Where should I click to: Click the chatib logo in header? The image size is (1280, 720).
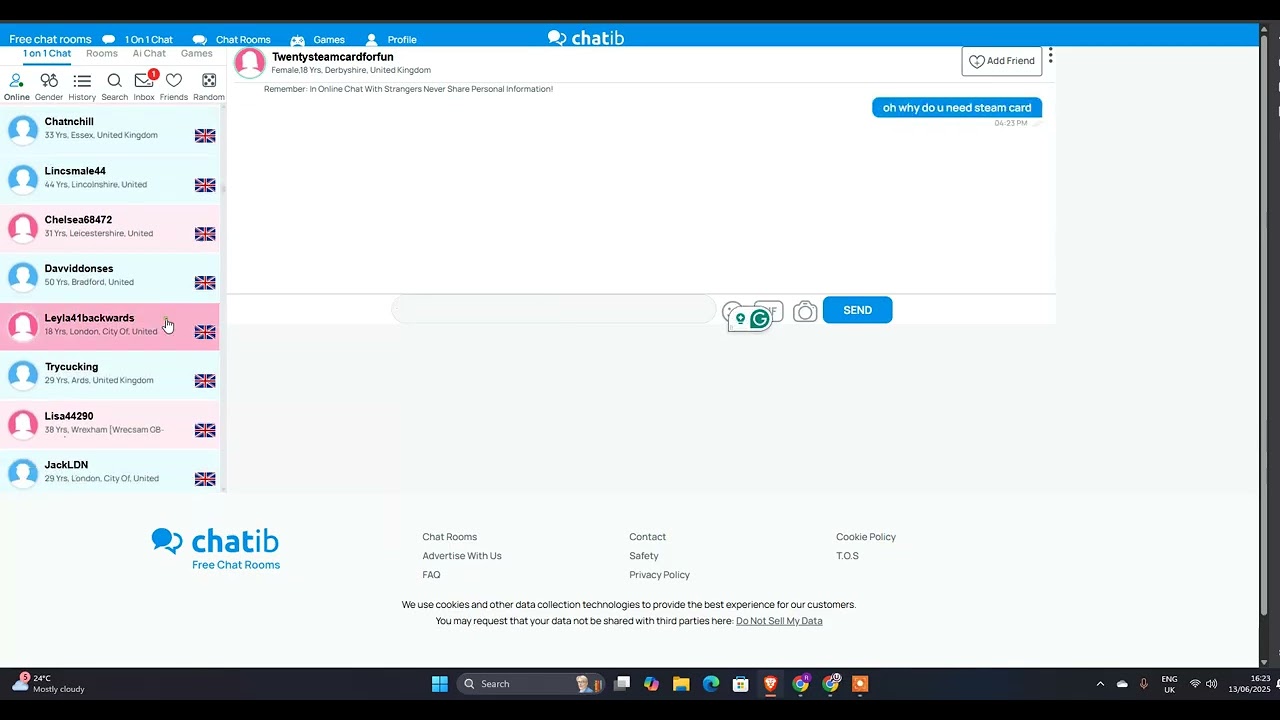586,38
